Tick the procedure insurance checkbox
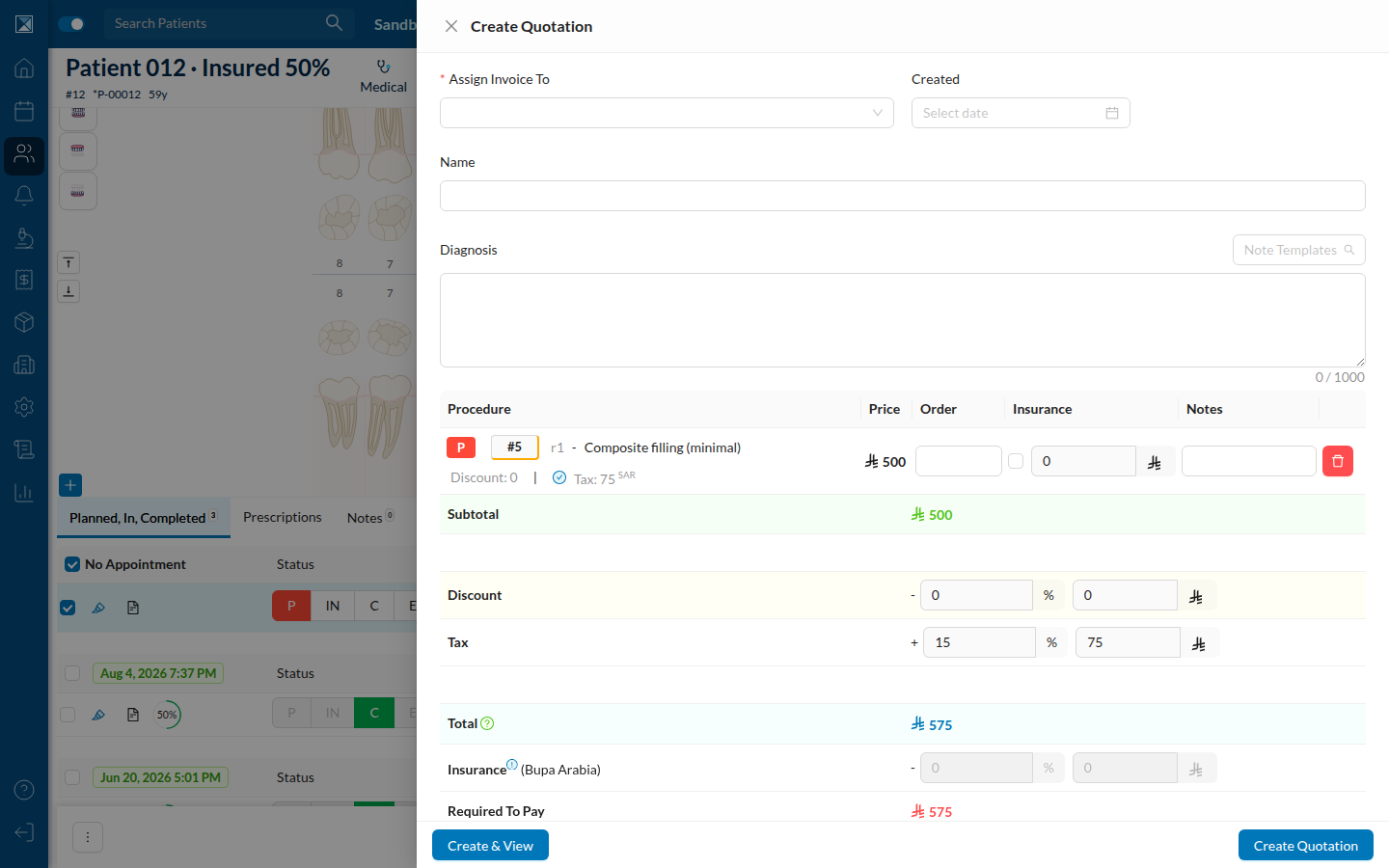Screen dimensions: 1389x868 coord(1016,461)
